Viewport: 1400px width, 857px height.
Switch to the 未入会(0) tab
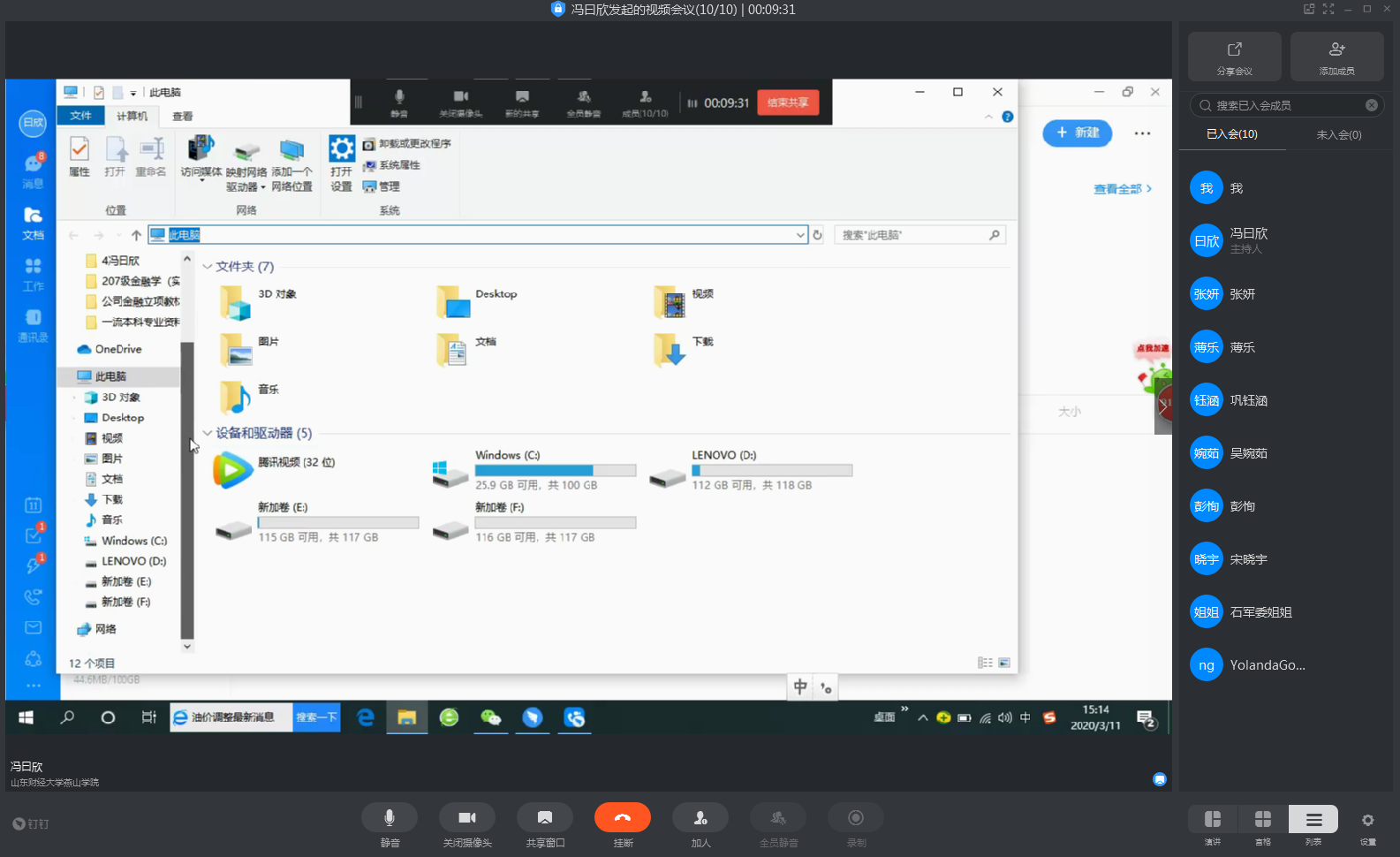(1338, 135)
